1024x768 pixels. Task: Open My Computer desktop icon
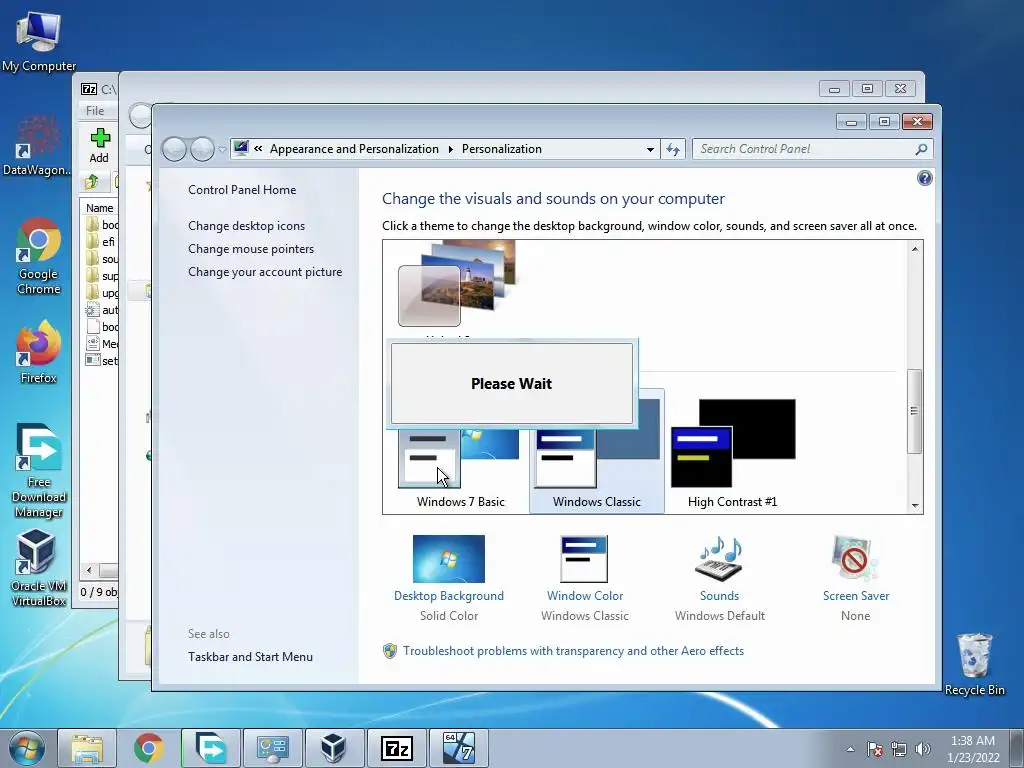click(x=39, y=40)
